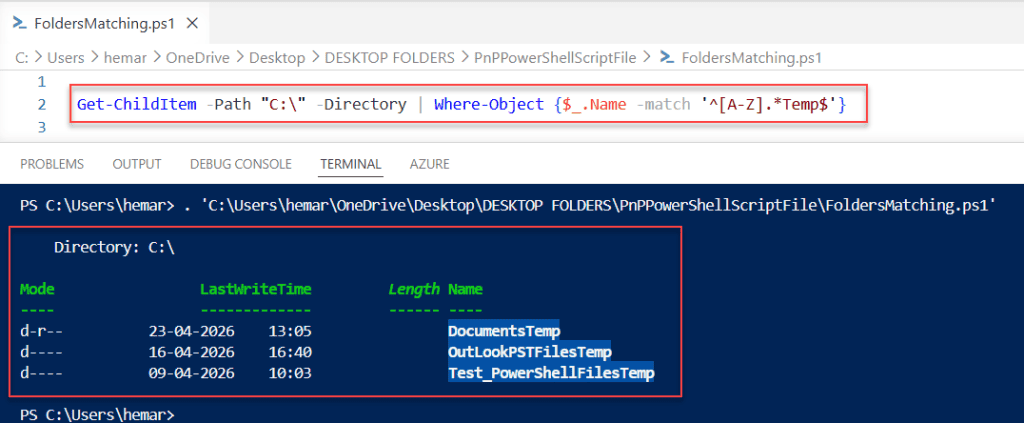Click 'Desktop' breadcrumb segment
Screen dimensions: 1024x423
pos(277,57)
